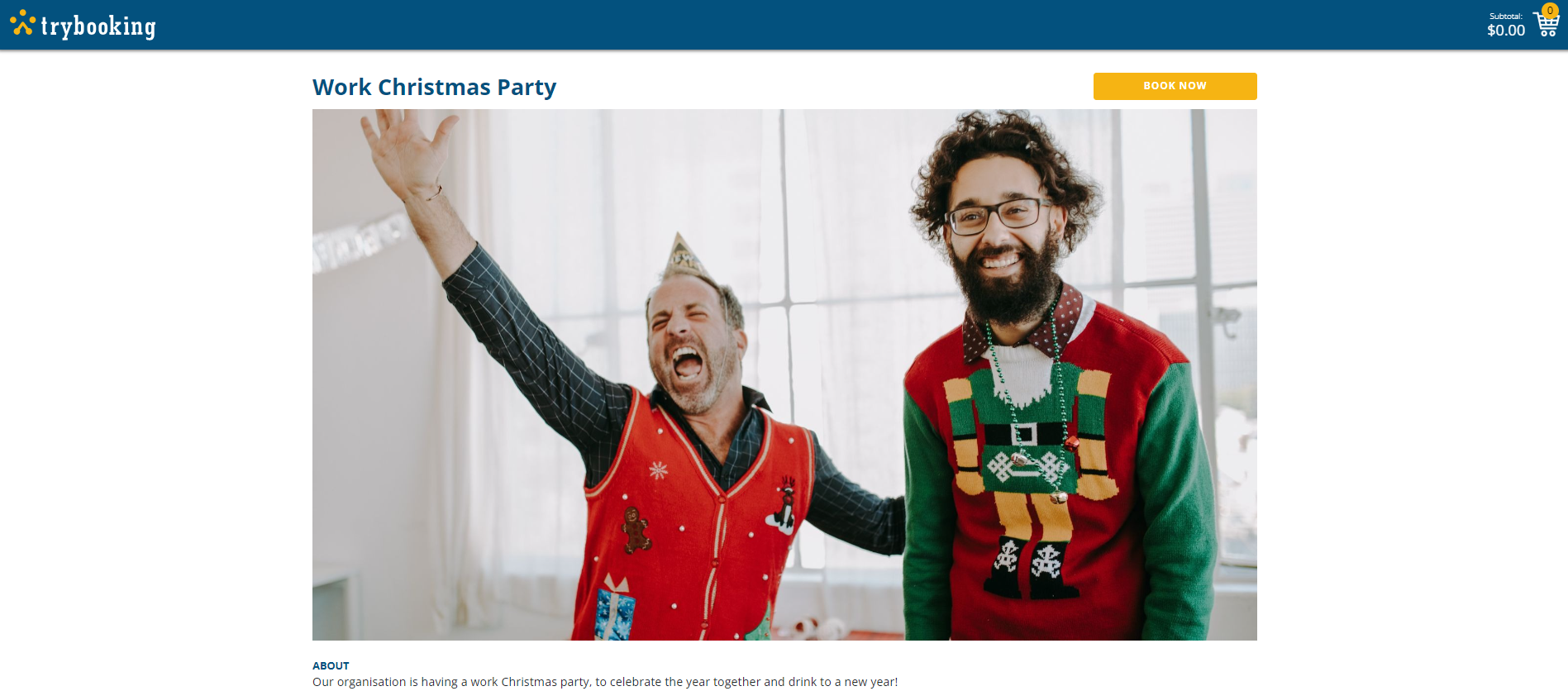The image size is (1568, 691).
Task: Click the gingerbread man on red vest
Action: [x=635, y=530]
